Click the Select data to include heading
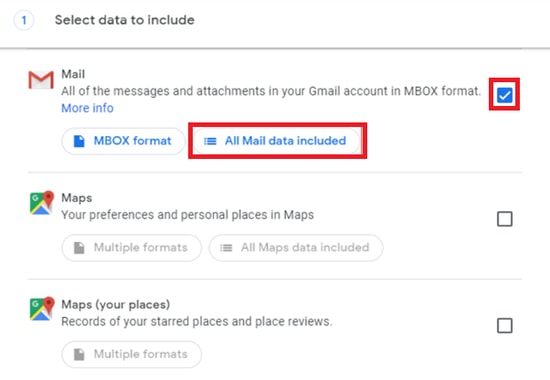The image size is (550, 380). (x=125, y=20)
